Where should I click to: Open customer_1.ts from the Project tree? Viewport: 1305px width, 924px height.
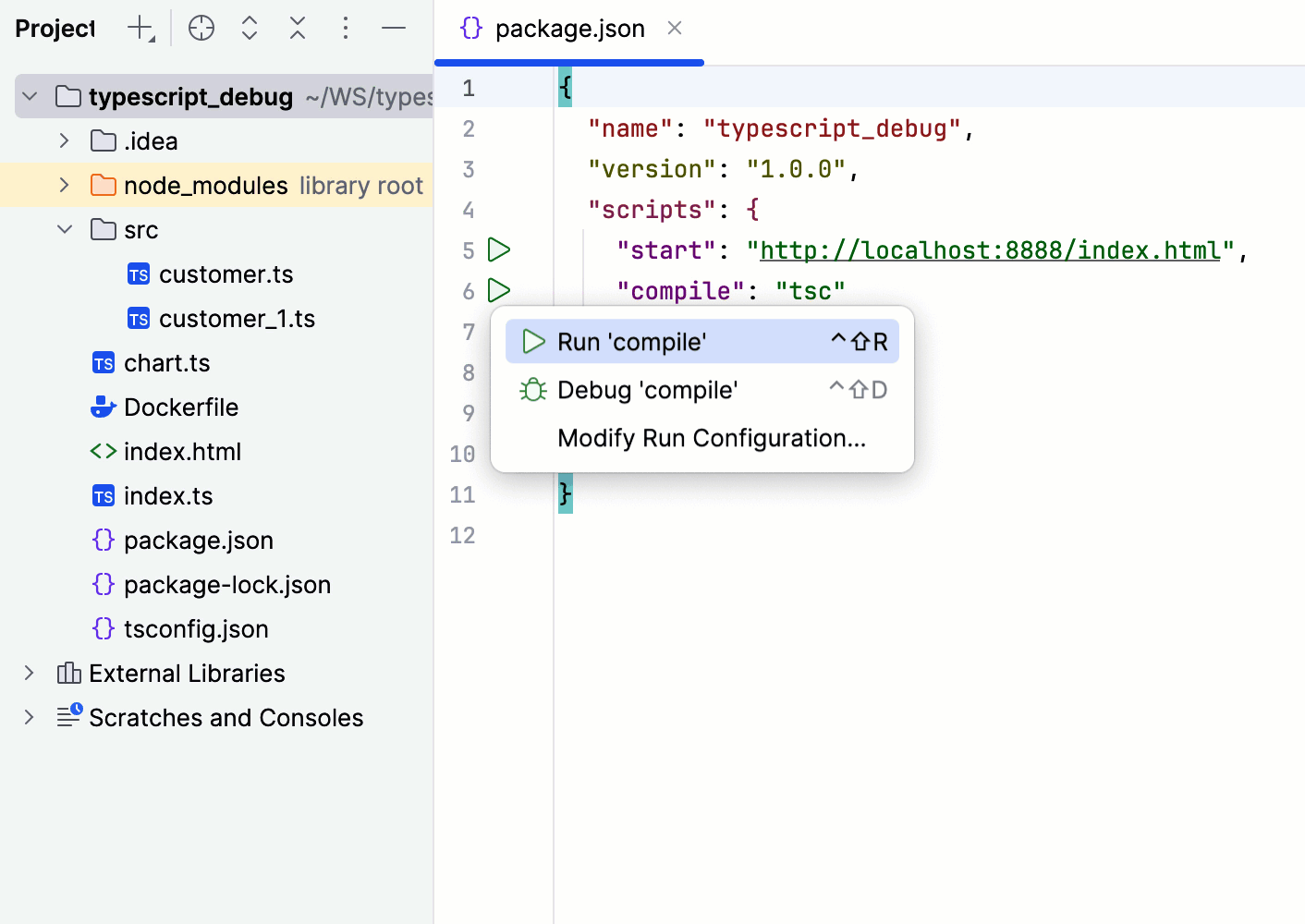pyautogui.click(x=238, y=318)
